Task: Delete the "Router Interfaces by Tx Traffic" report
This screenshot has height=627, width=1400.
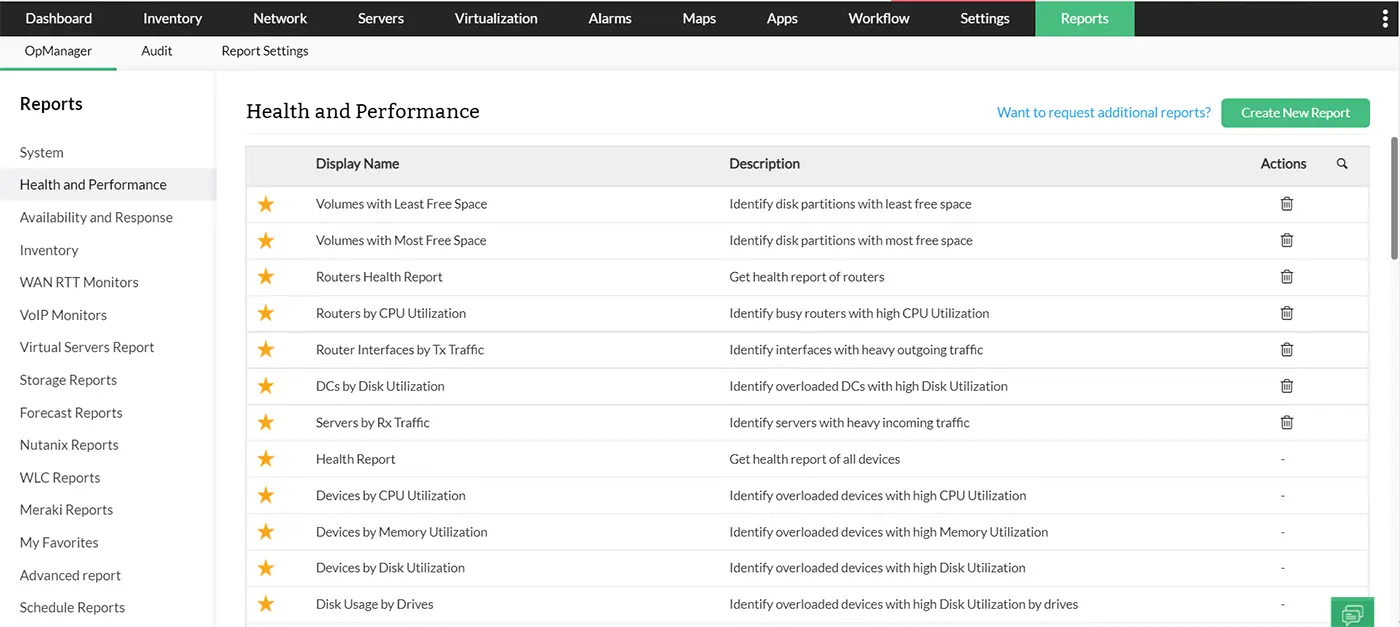Action: (x=1286, y=349)
